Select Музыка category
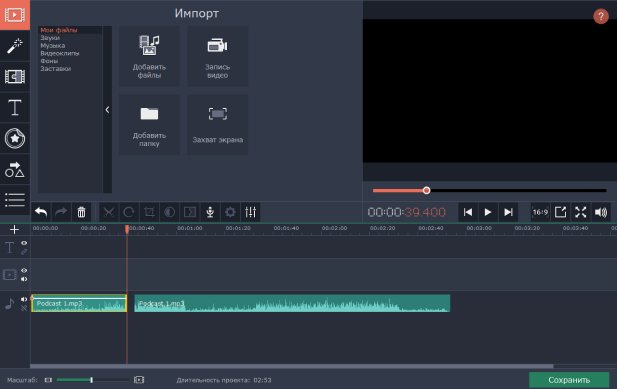 click(53, 46)
